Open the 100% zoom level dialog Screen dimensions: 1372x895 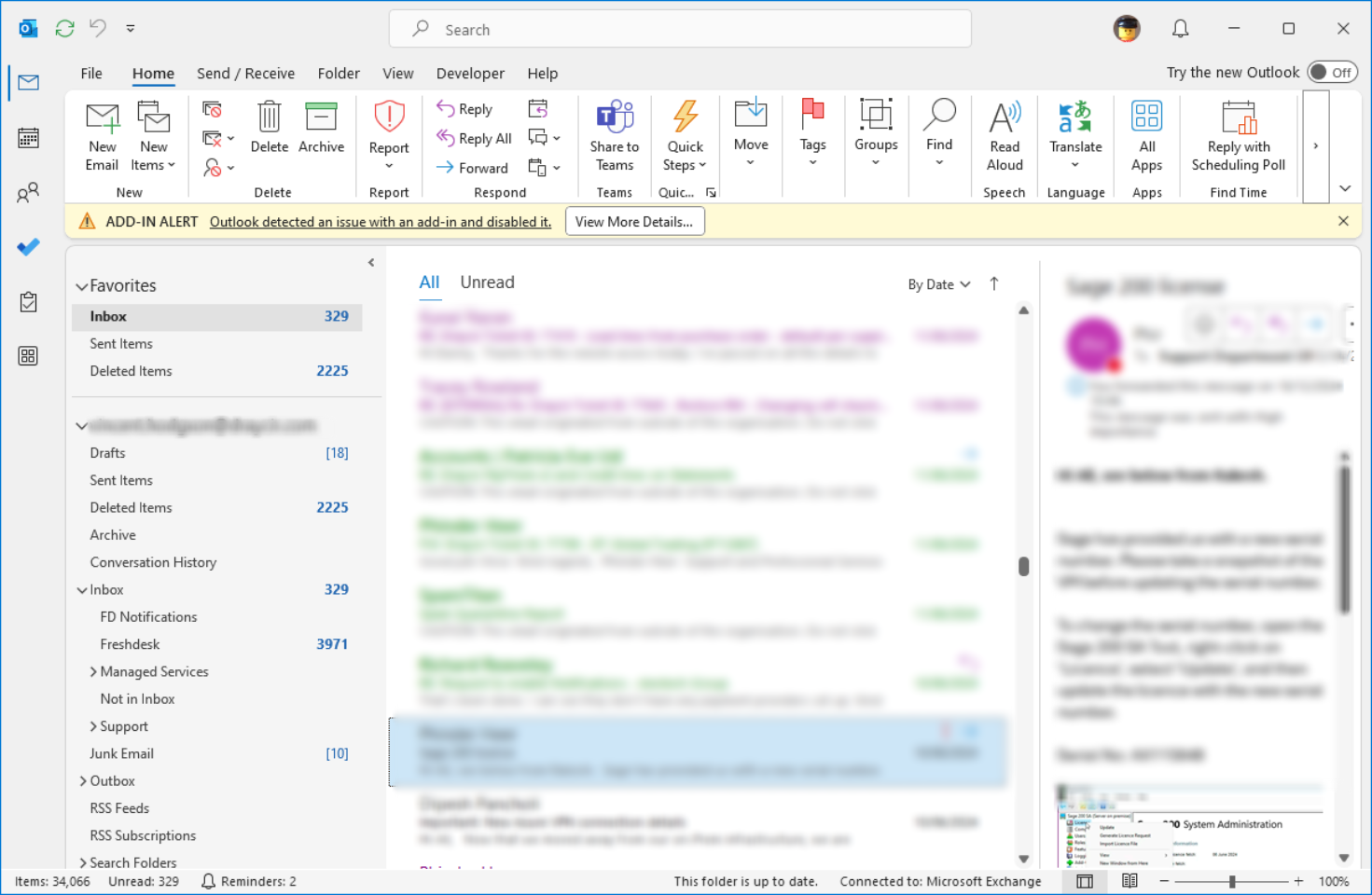[1334, 881]
